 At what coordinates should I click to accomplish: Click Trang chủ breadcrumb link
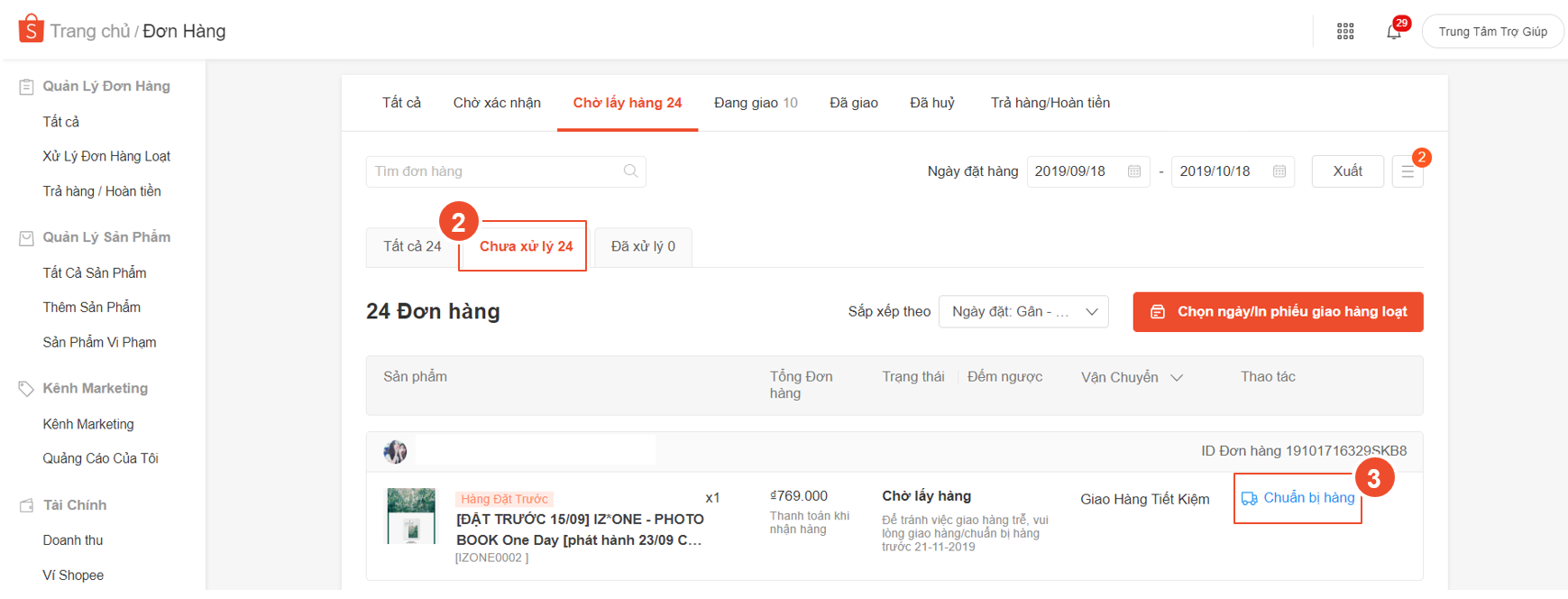point(90,31)
